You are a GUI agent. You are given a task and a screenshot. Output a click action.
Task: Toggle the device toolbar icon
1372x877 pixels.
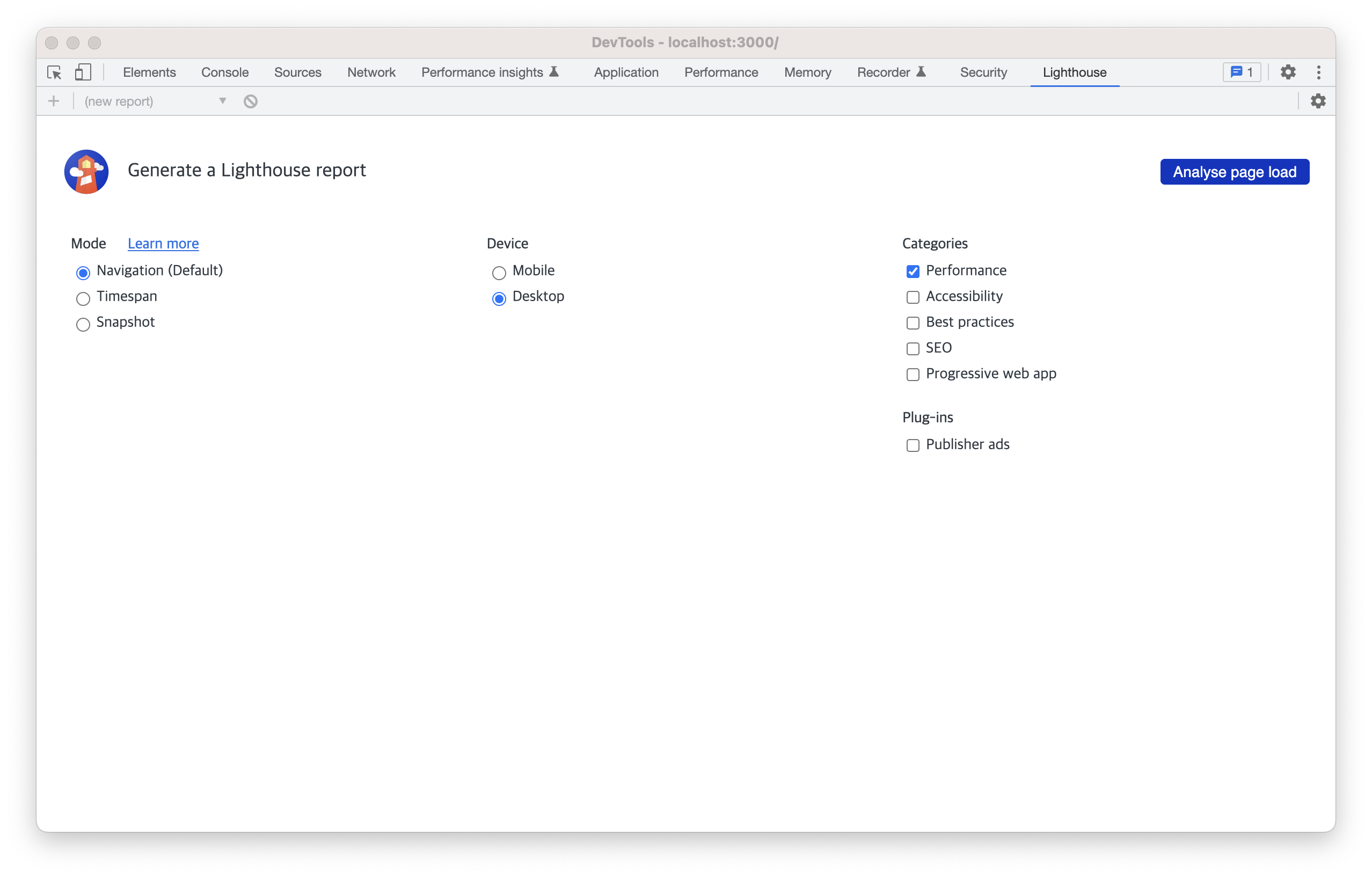tap(83, 72)
